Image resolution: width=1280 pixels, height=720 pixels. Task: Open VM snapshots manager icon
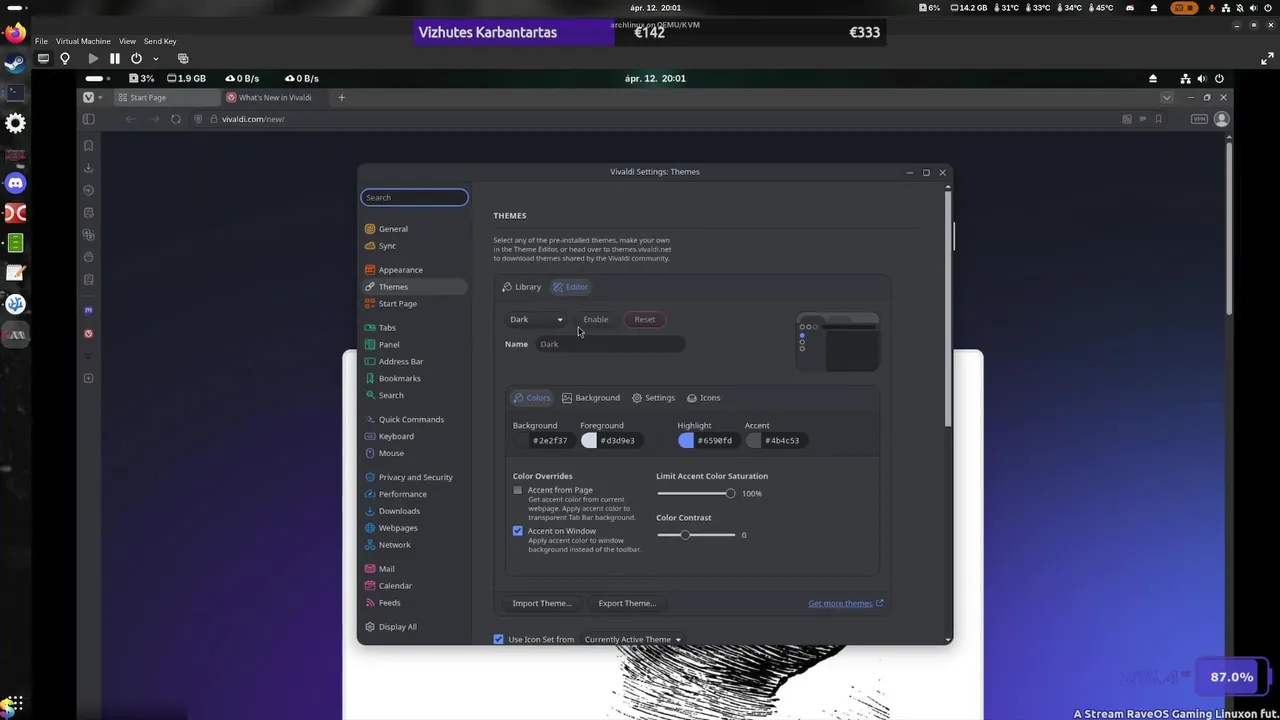tap(183, 58)
